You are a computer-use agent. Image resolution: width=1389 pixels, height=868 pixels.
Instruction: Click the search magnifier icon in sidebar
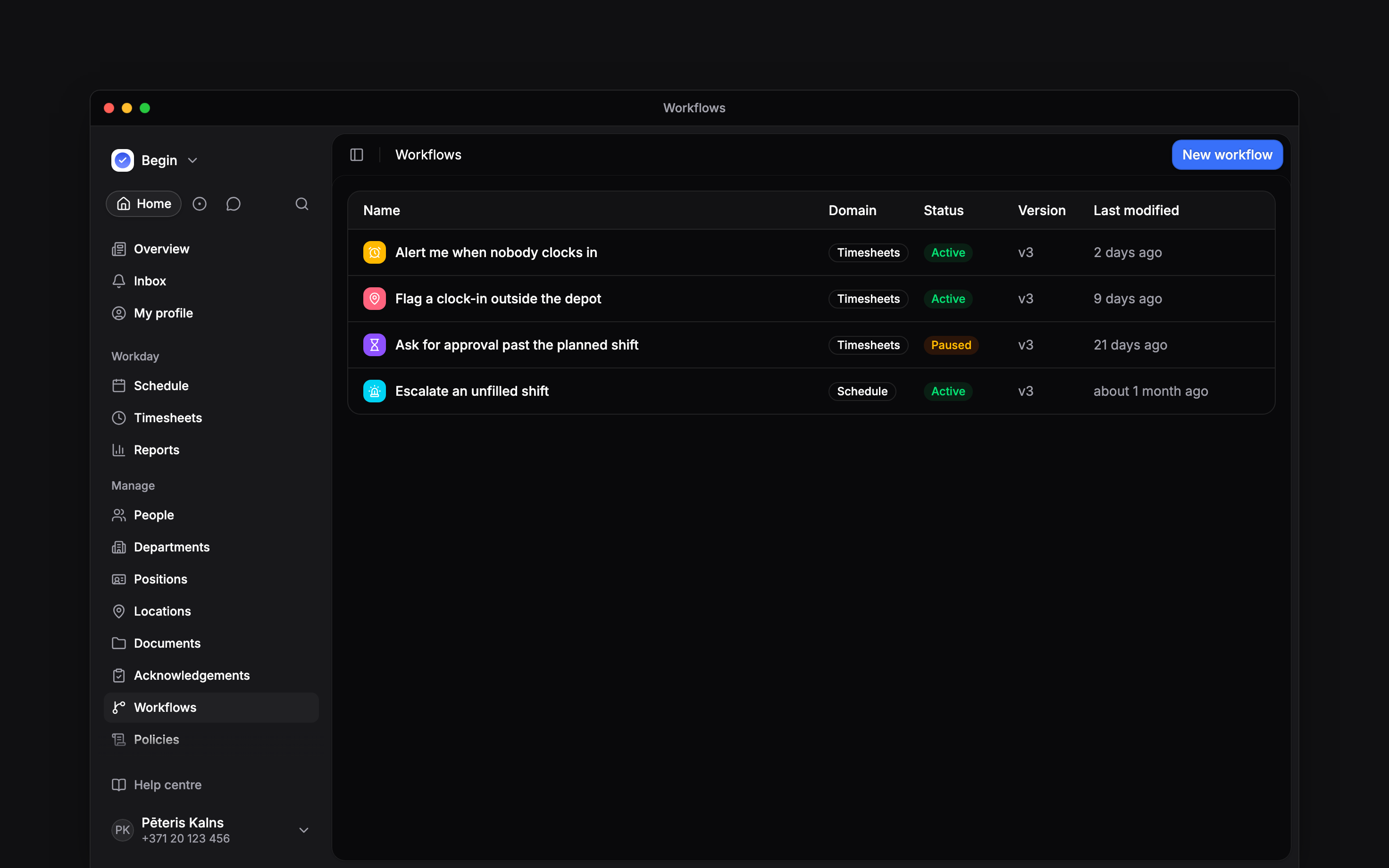pyautogui.click(x=302, y=204)
